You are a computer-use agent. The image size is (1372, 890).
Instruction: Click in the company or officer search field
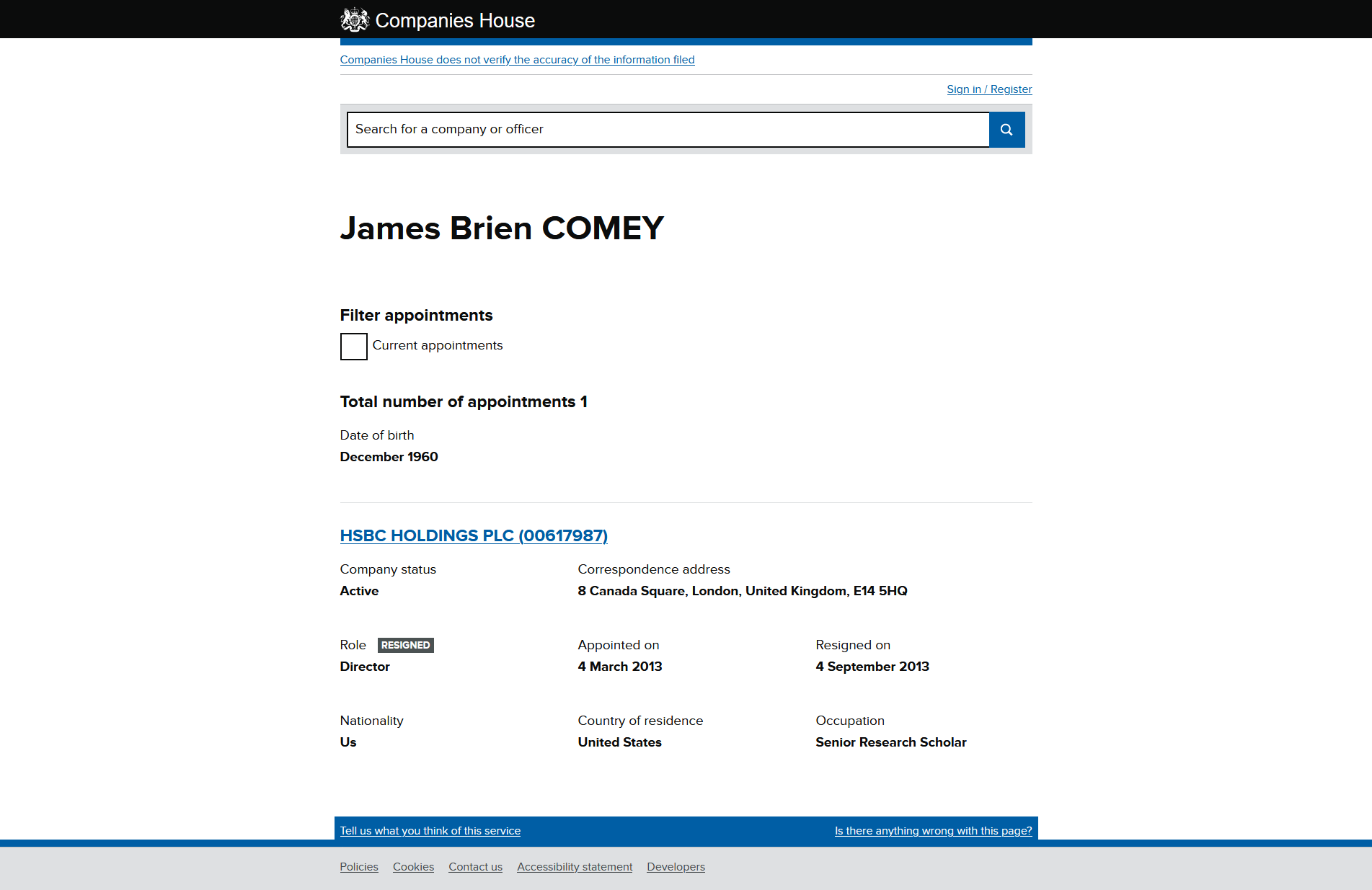pos(668,130)
